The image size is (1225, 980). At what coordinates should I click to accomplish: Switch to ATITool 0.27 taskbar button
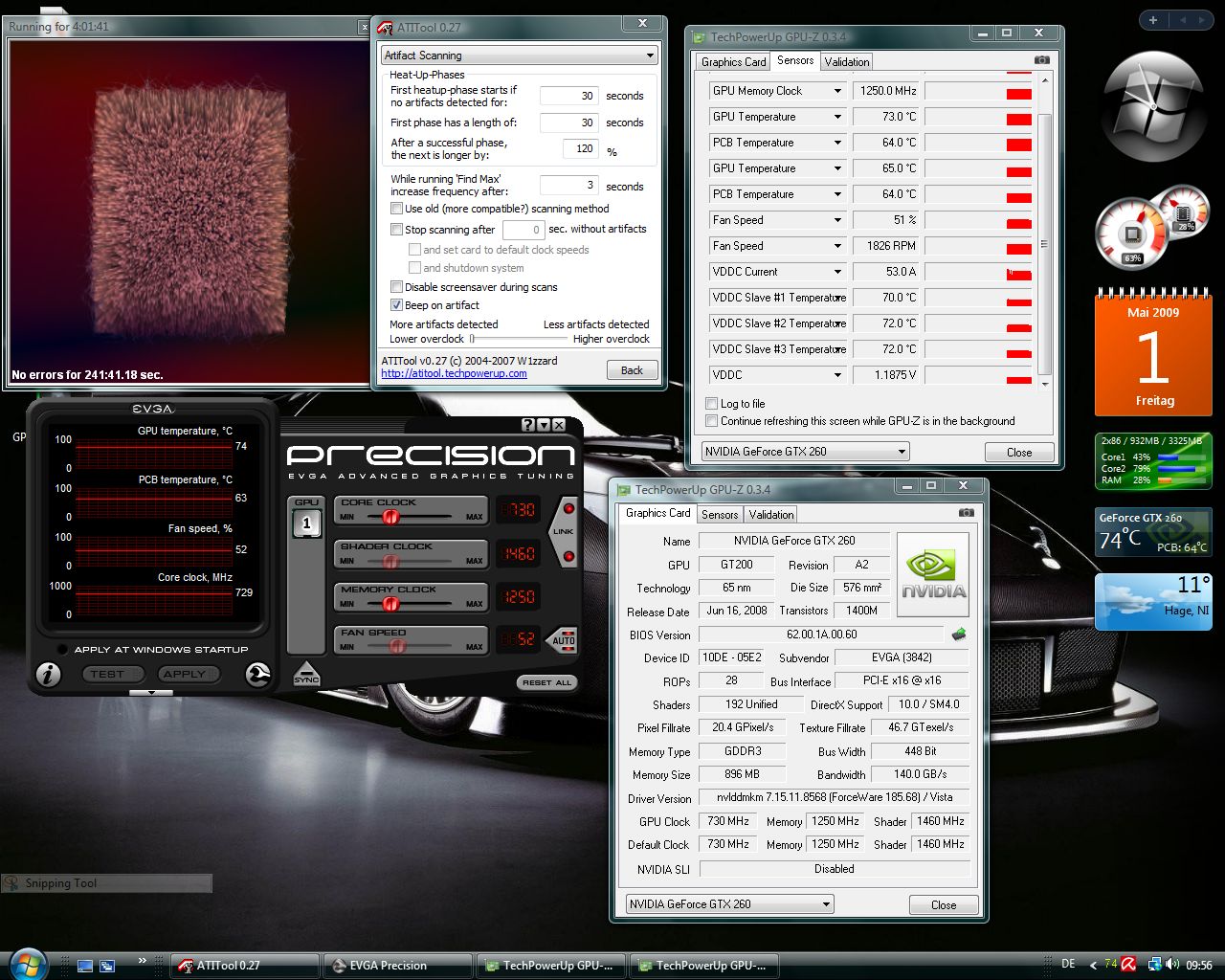(245, 966)
